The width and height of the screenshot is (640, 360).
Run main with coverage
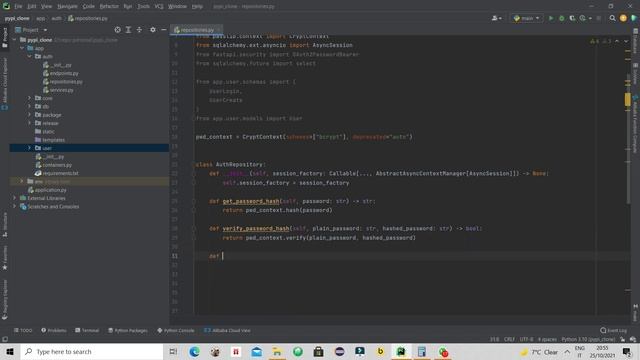tap(572, 18)
